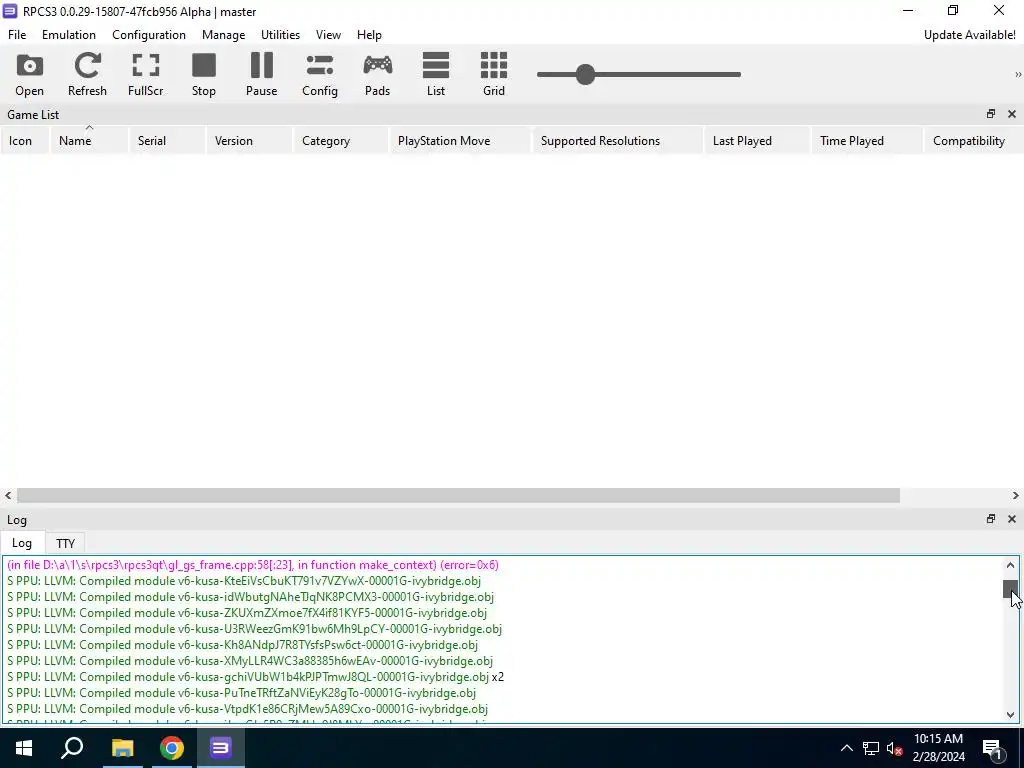Click log line containing gchiVUbW1b4kPJPTmwJ8QL
Viewport: 1024px width, 768px height.
[255, 677]
